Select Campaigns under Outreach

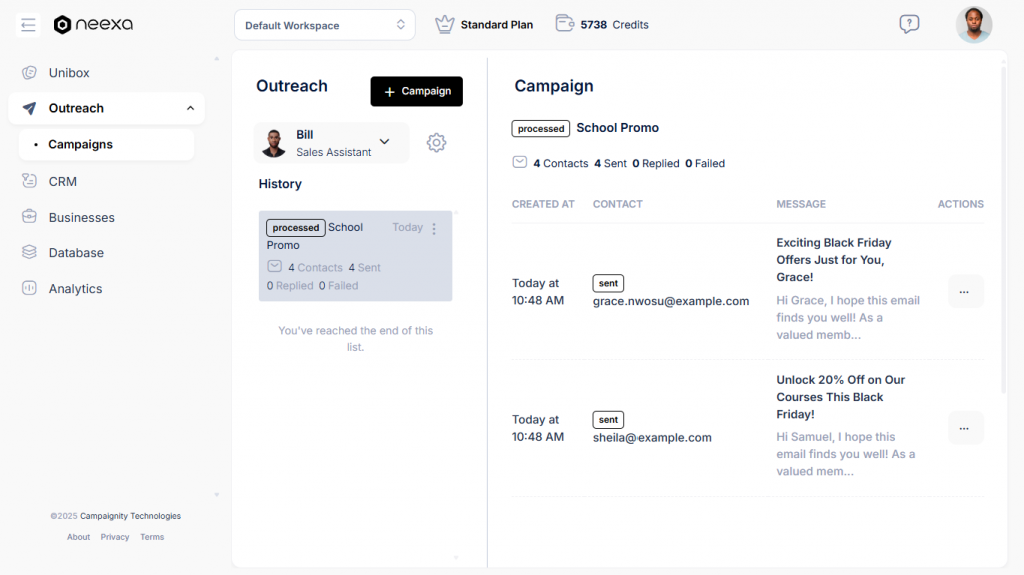[x=80, y=144]
